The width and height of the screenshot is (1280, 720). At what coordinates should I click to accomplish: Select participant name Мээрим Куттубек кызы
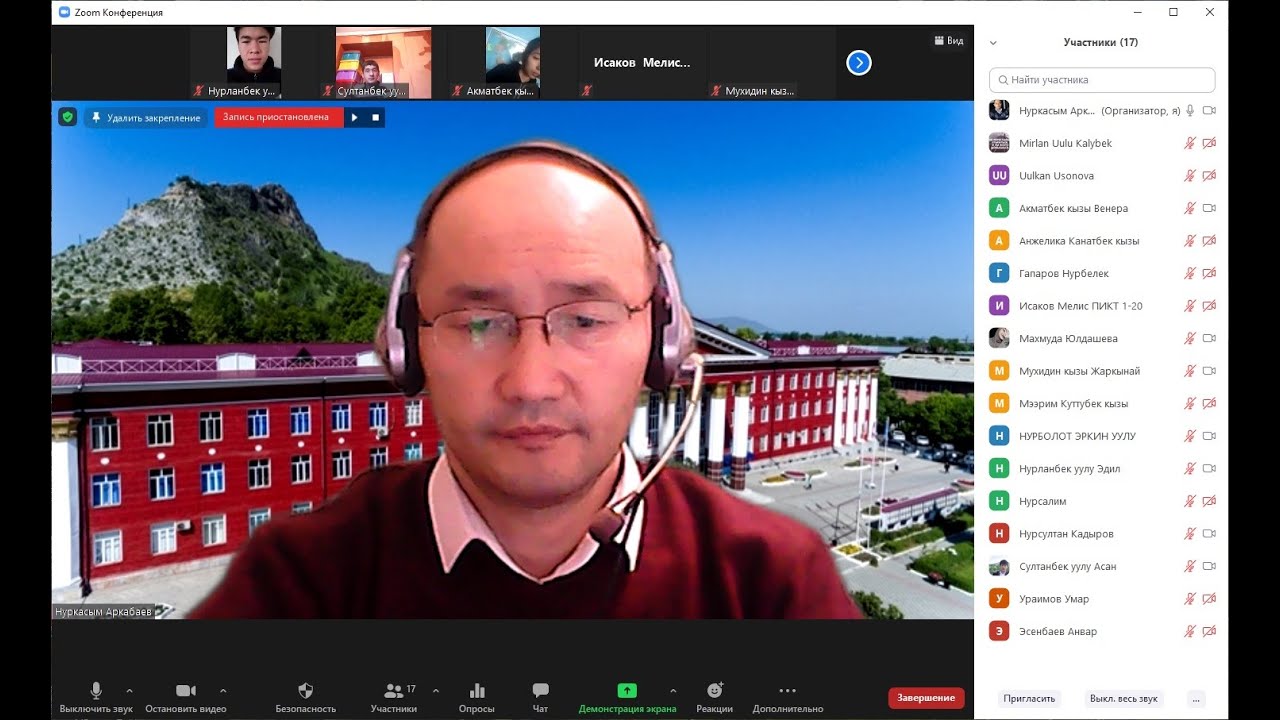coord(1073,404)
